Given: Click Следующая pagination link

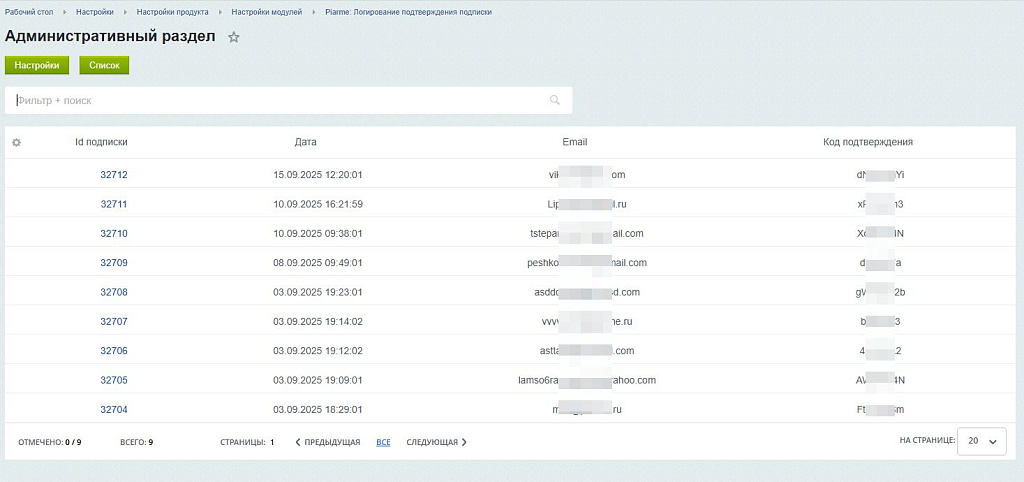Looking at the screenshot, I should coord(436,442).
